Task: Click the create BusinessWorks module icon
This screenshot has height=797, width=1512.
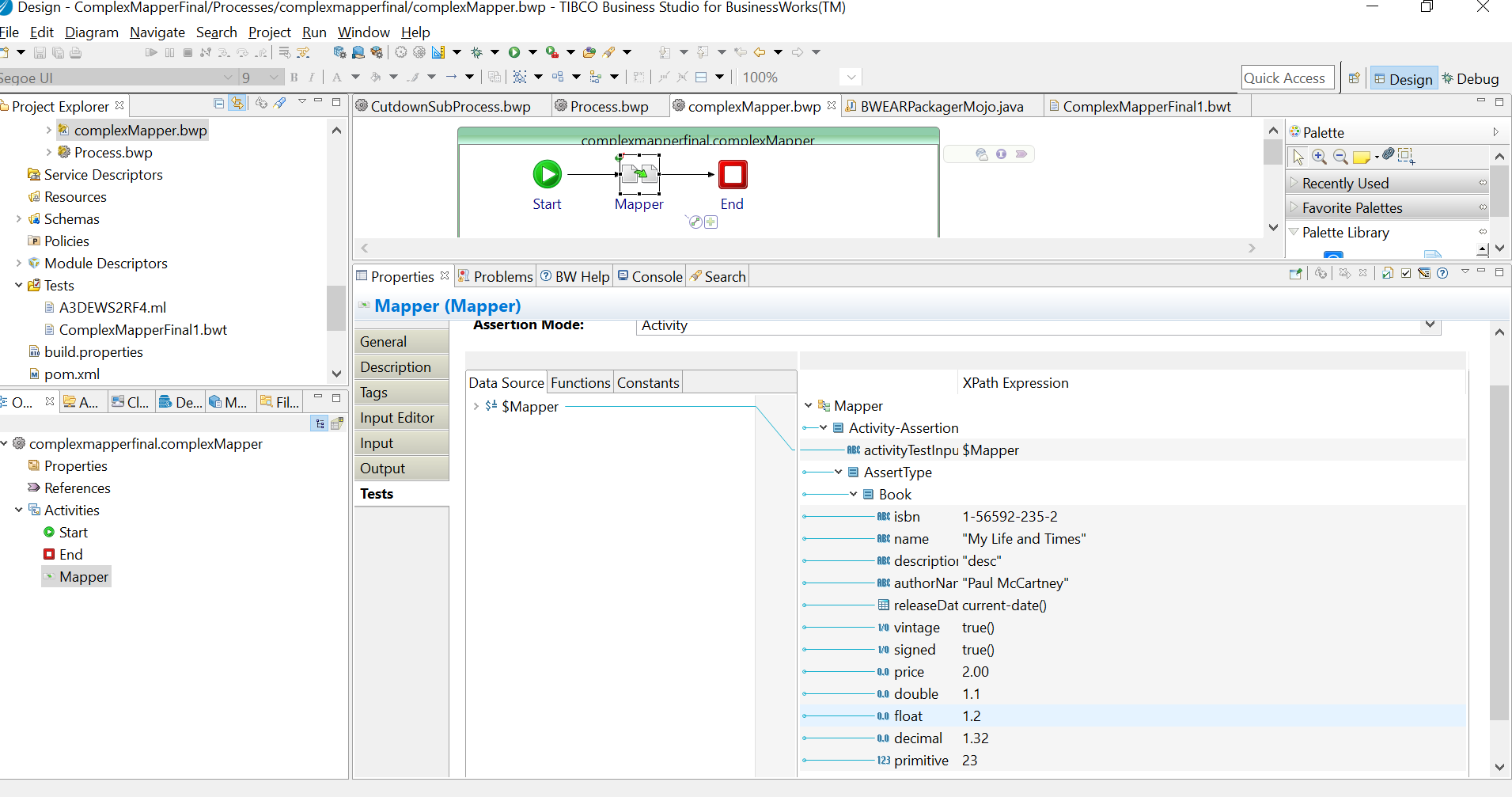Action: click(x=339, y=52)
